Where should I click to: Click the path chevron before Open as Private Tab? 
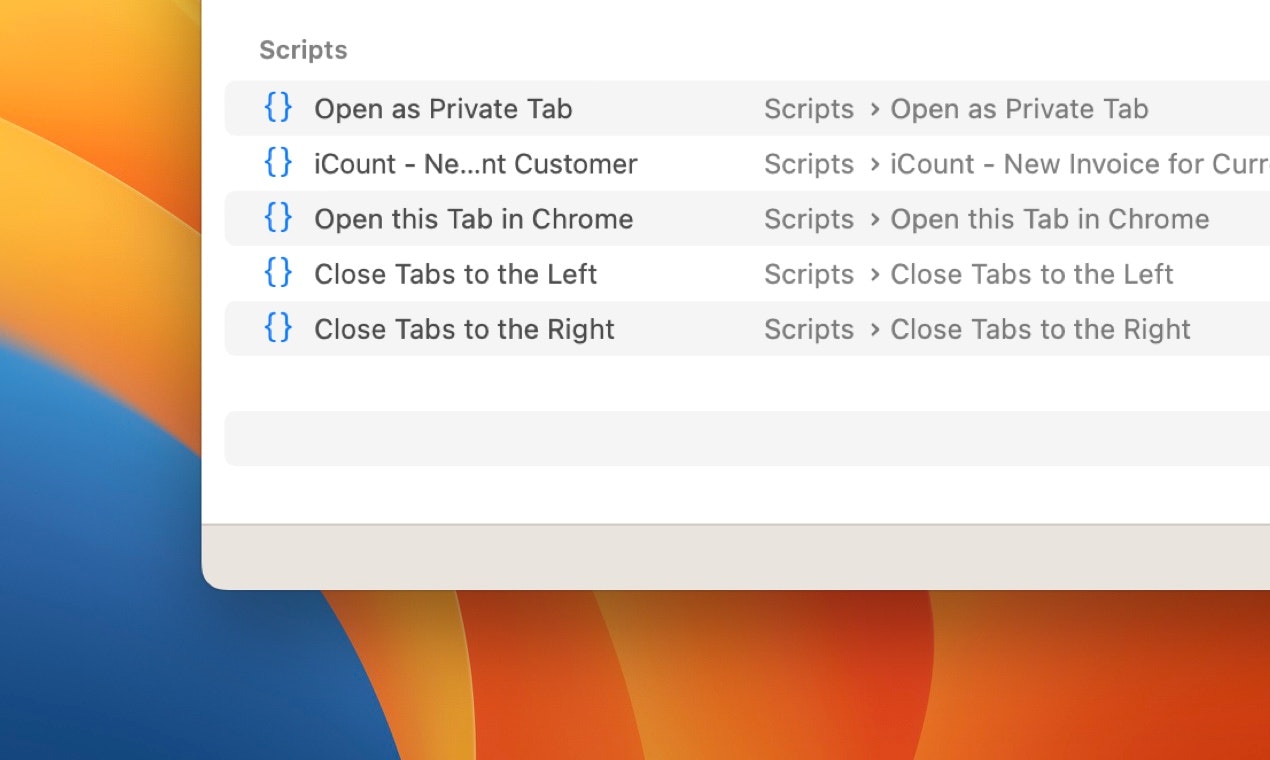click(875, 108)
